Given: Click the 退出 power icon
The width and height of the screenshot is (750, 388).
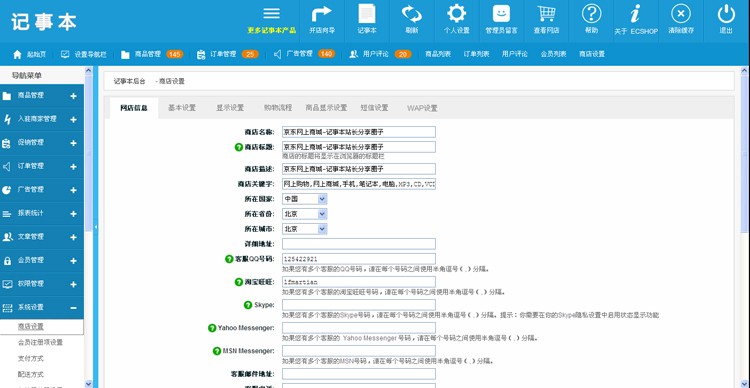Looking at the screenshot, I should click(726, 13).
